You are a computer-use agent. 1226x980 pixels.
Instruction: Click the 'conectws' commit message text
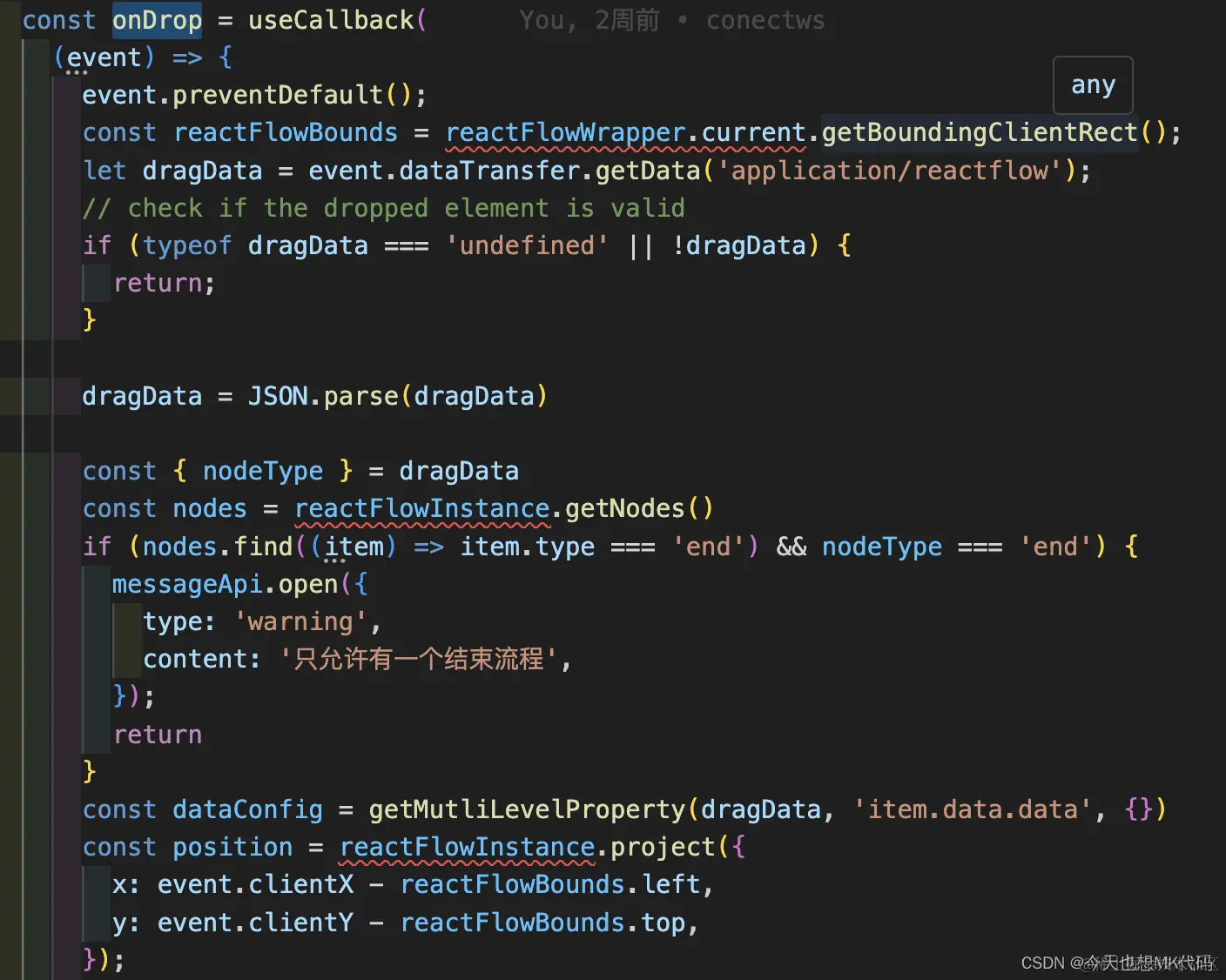[765, 20]
